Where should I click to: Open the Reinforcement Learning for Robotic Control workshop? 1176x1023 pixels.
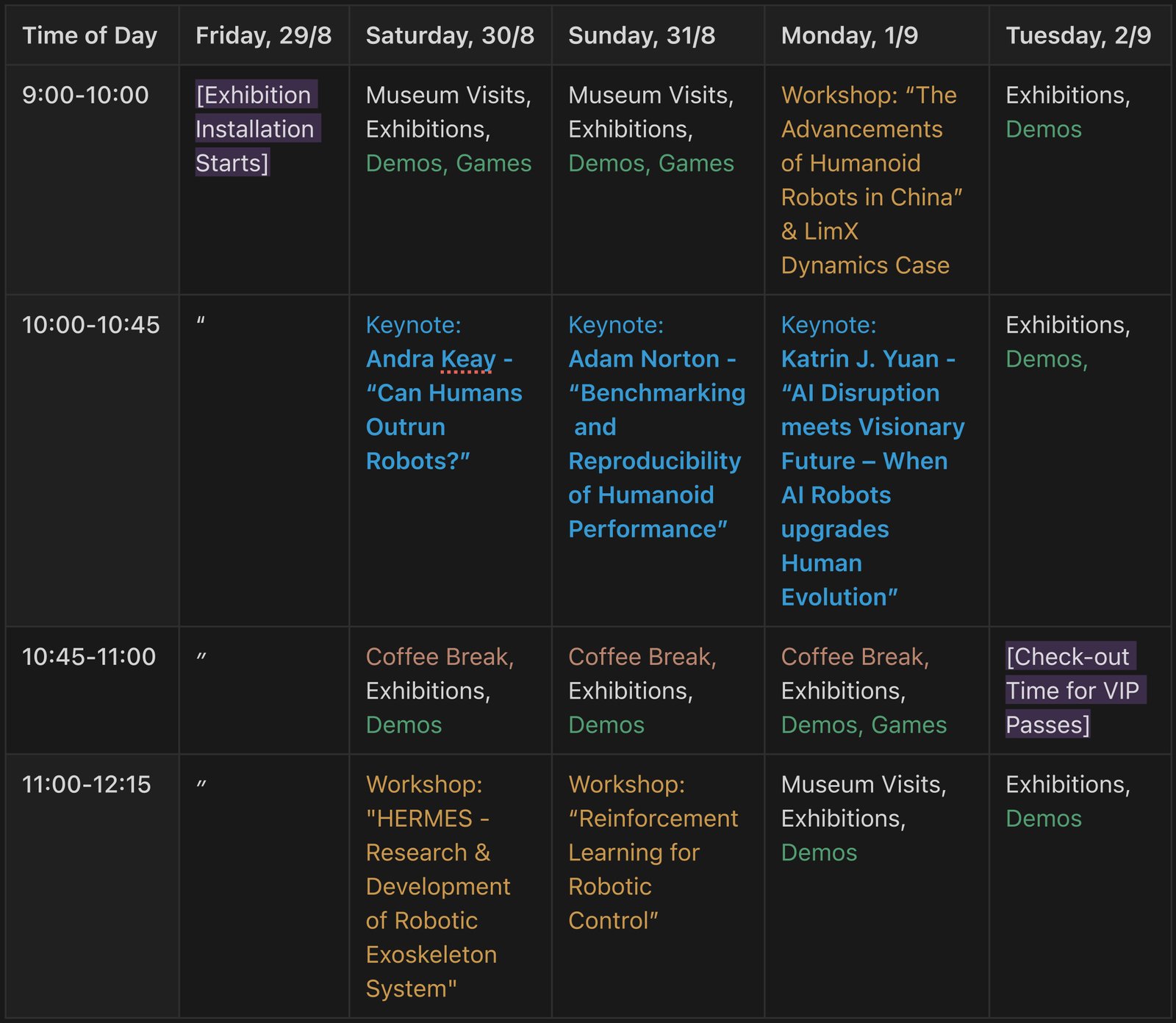[652, 852]
